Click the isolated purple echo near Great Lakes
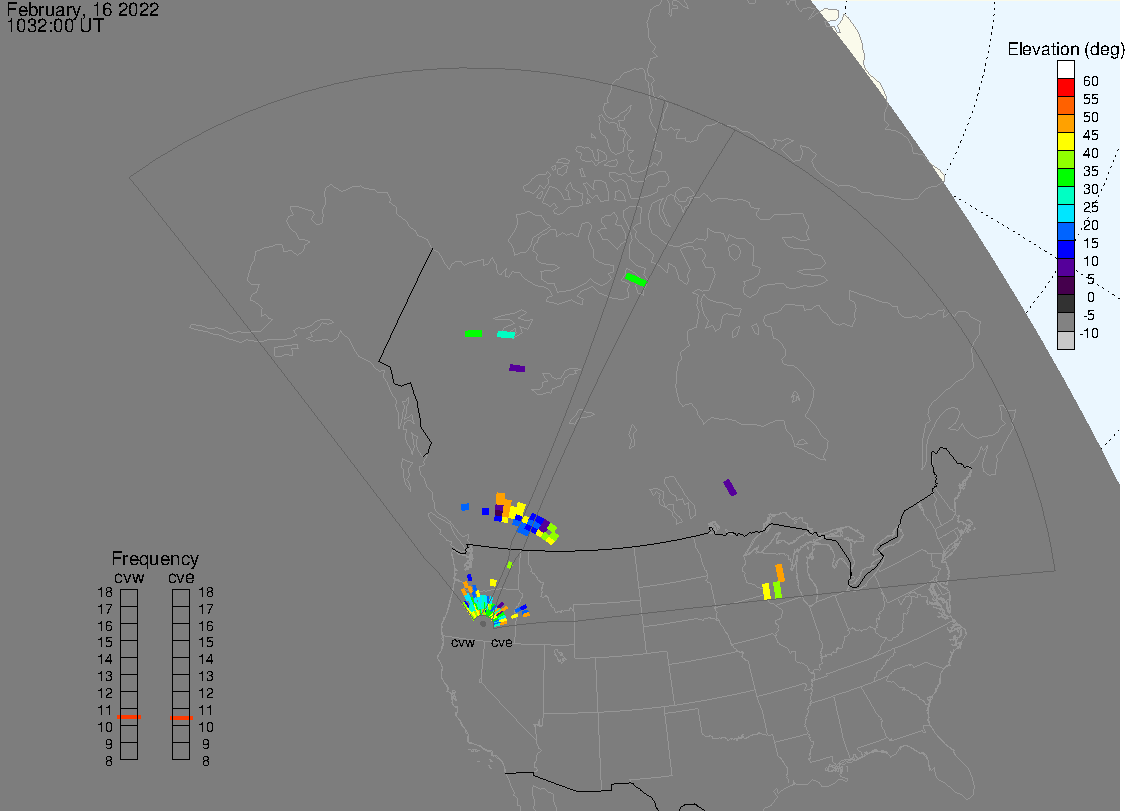This screenshot has width=1125, height=811. (x=730, y=487)
